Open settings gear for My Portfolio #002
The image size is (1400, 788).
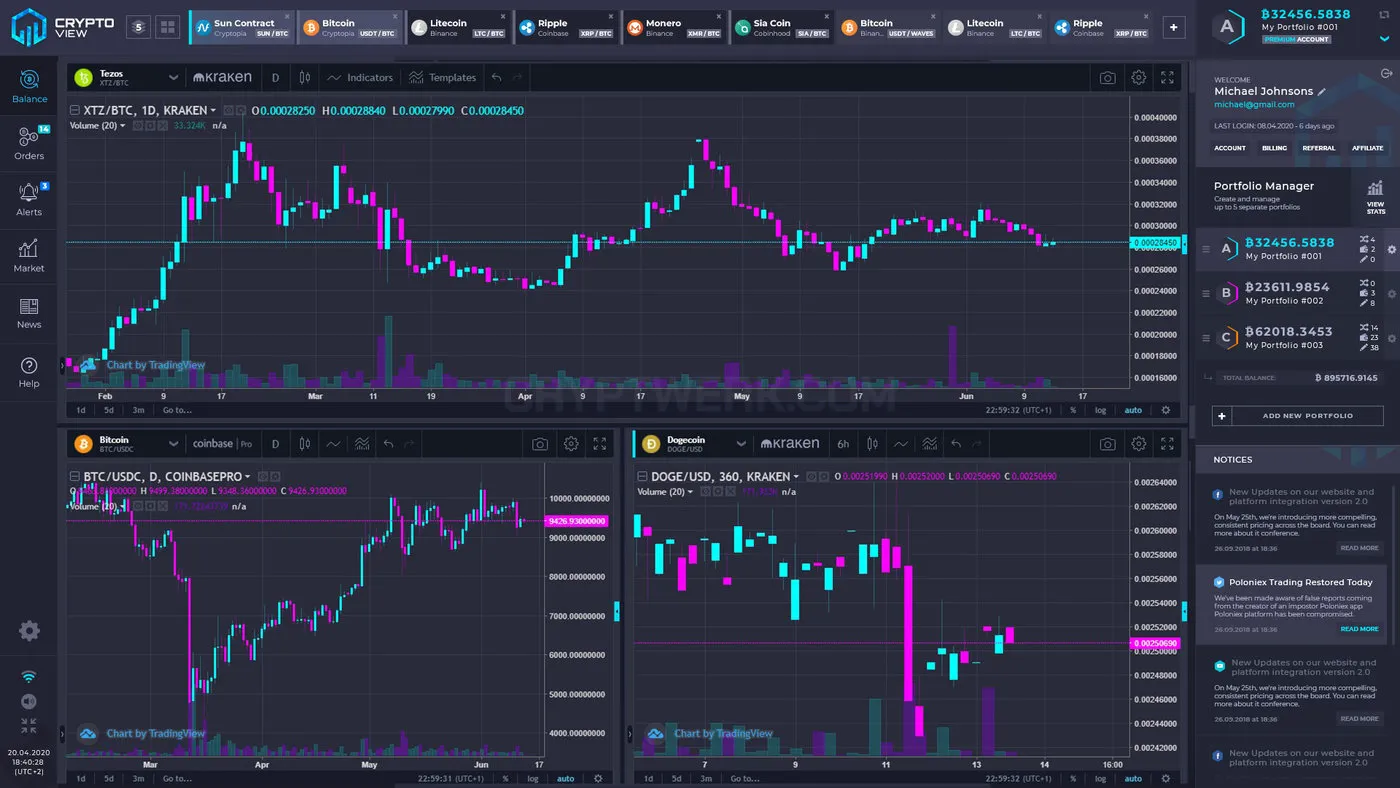(1391, 293)
